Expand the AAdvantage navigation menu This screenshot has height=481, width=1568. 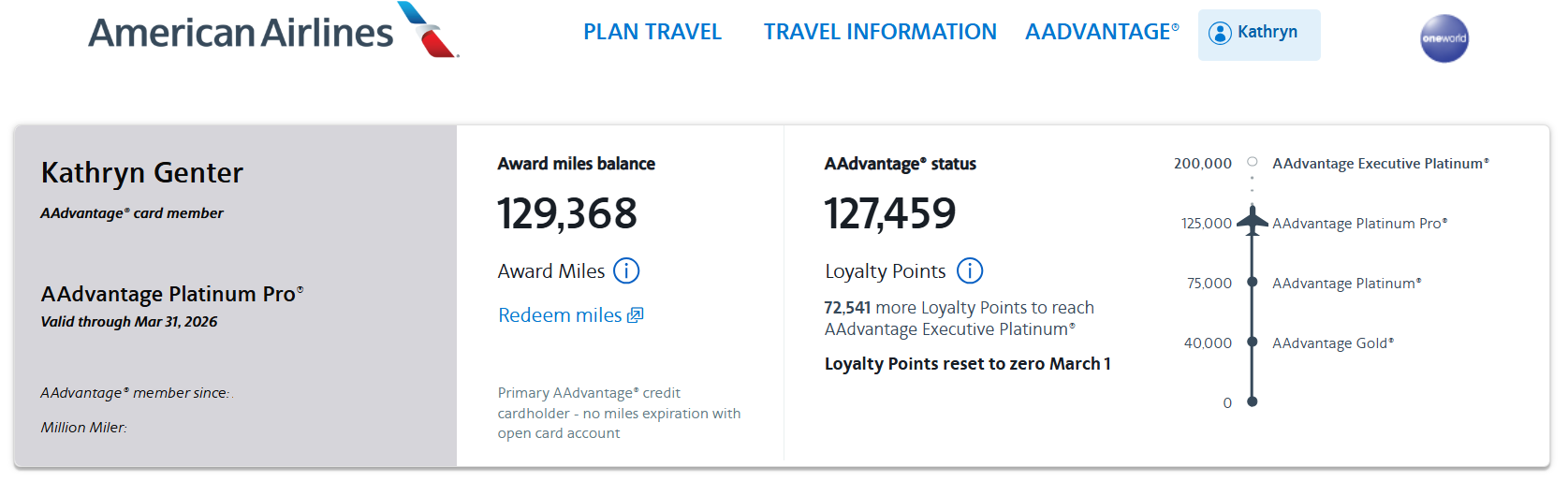pos(1102,32)
